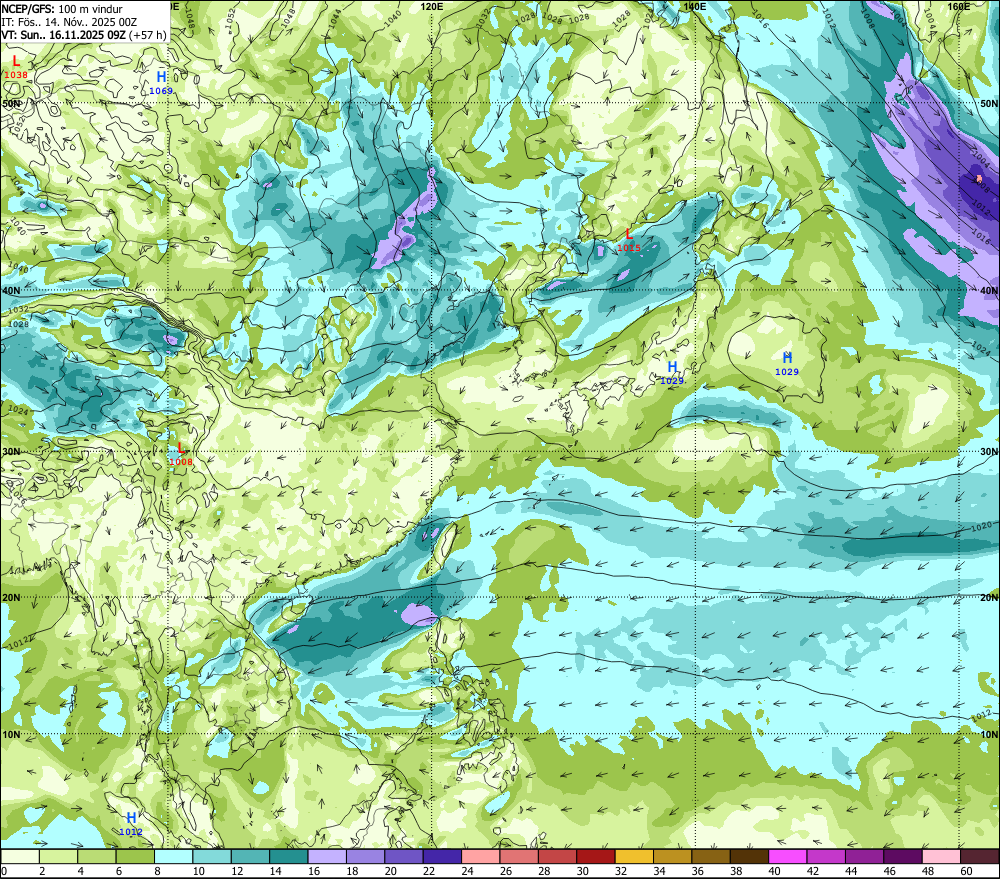Click the 10N label on the right edge
Screen dimensions: 1000x879
coord(989,734)
